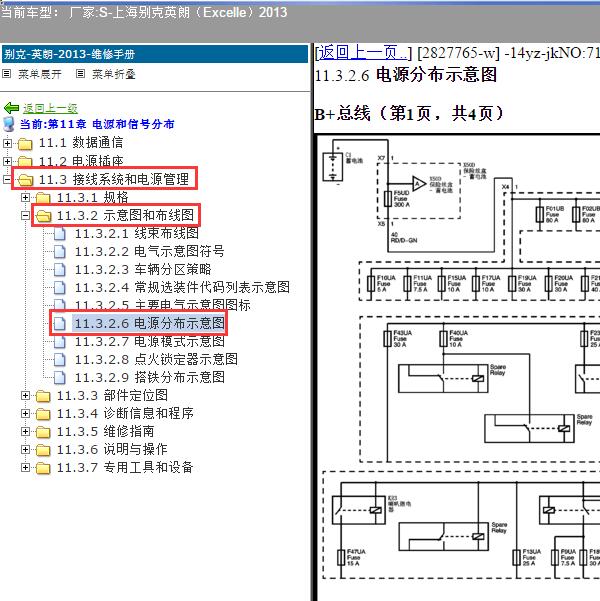600x601 pixels.
Task: Click the page icon beside 11.3.2.7 电源模式示意图
Action: [59, 342]
